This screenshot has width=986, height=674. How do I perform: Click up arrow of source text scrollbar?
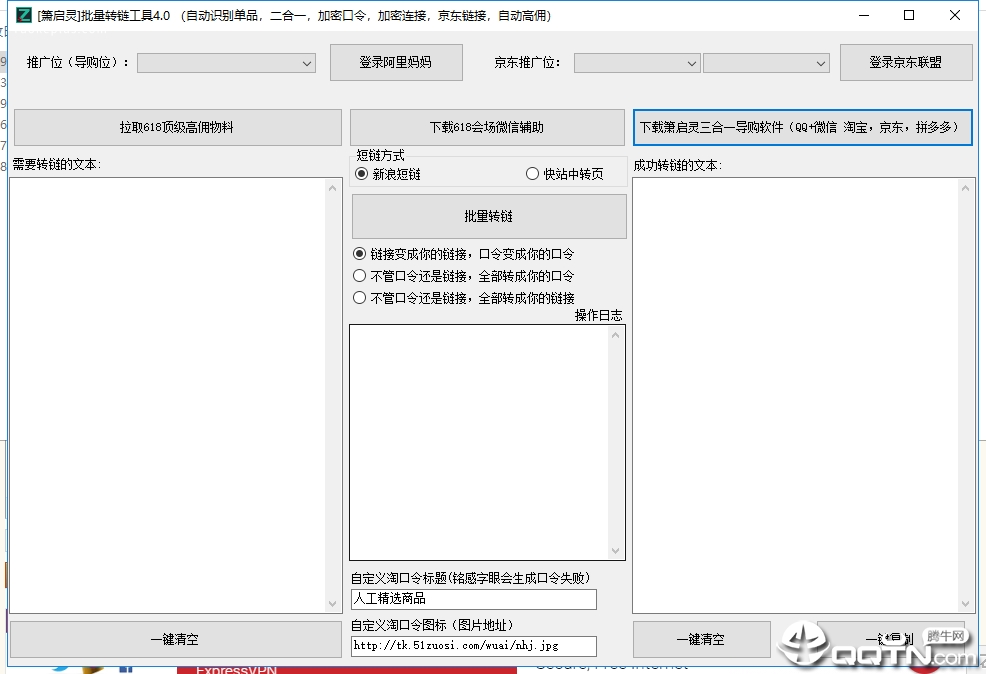333,188
